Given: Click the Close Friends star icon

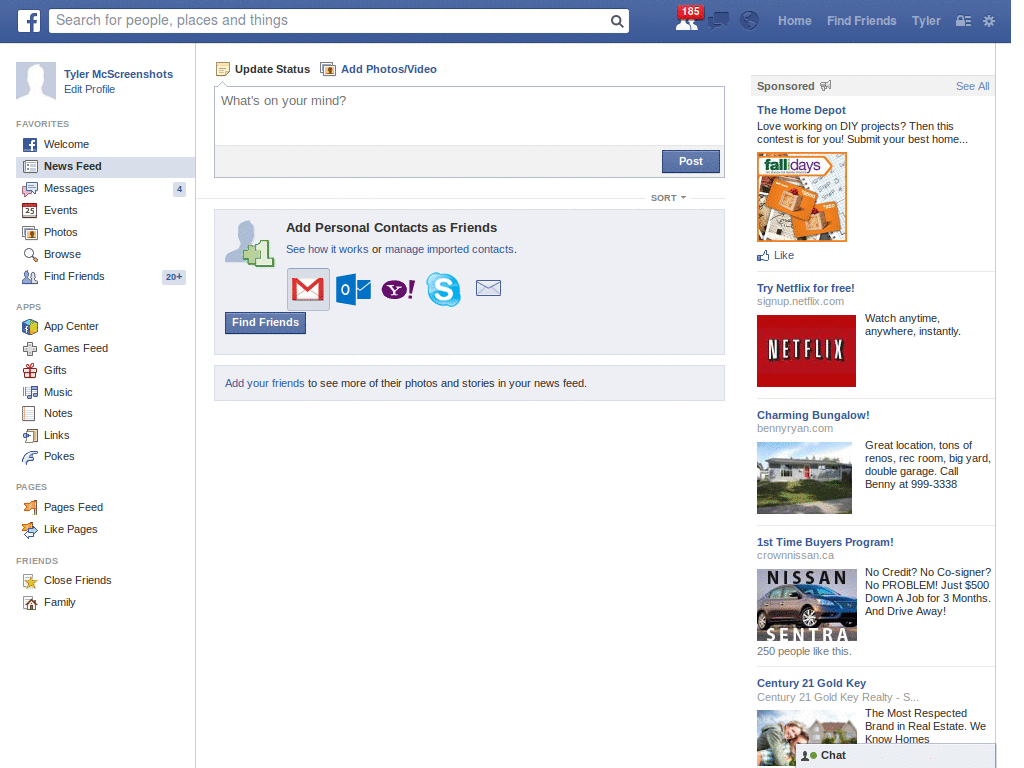Looking at the screenshot, I should [30, 581].
